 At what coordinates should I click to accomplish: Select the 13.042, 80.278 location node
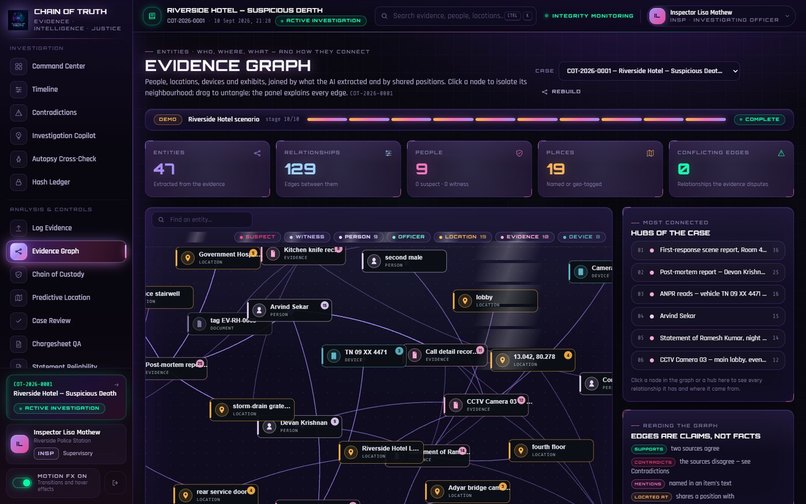(533, 360)
